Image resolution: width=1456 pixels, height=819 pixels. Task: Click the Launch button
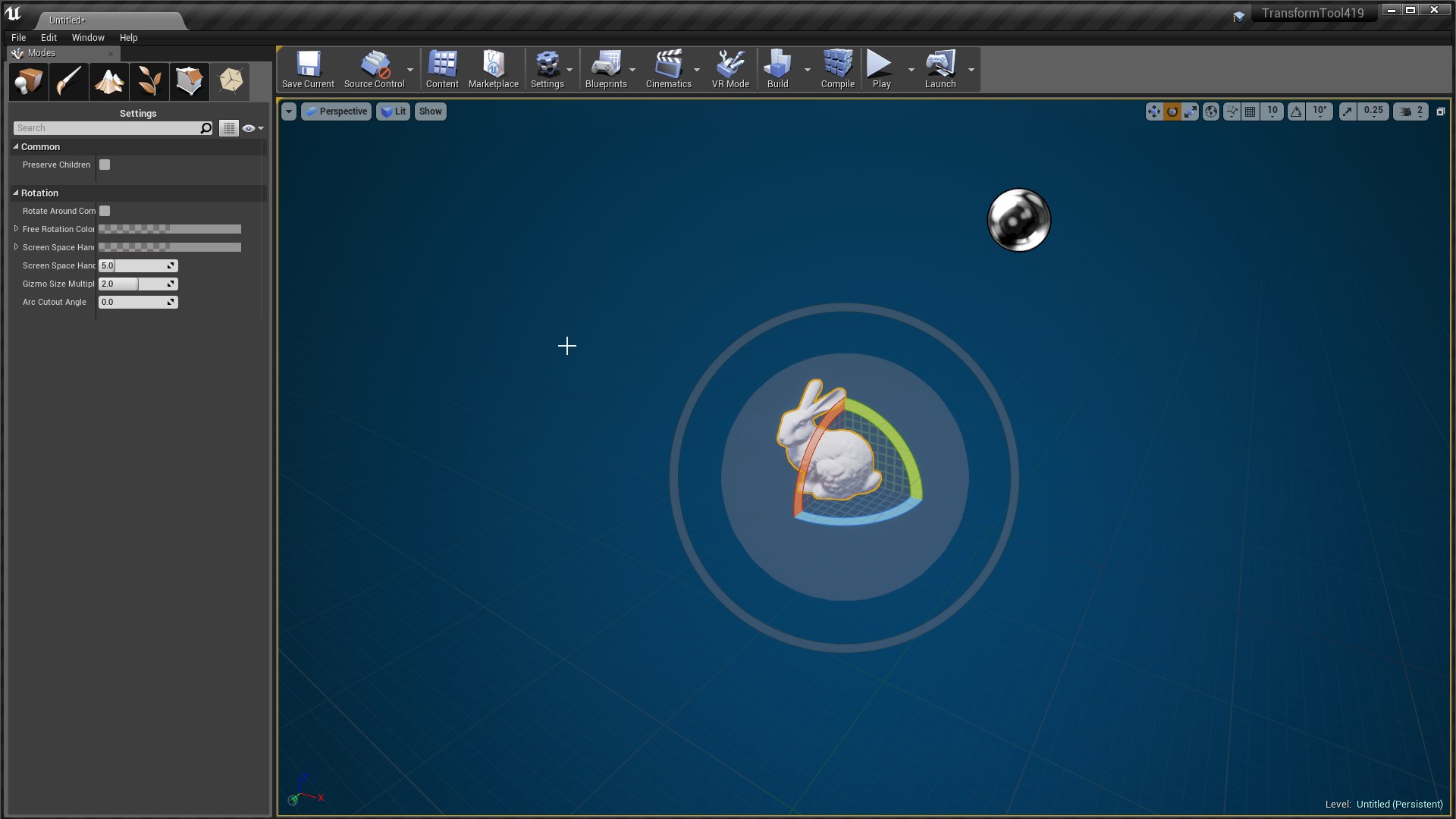[940, 70]
